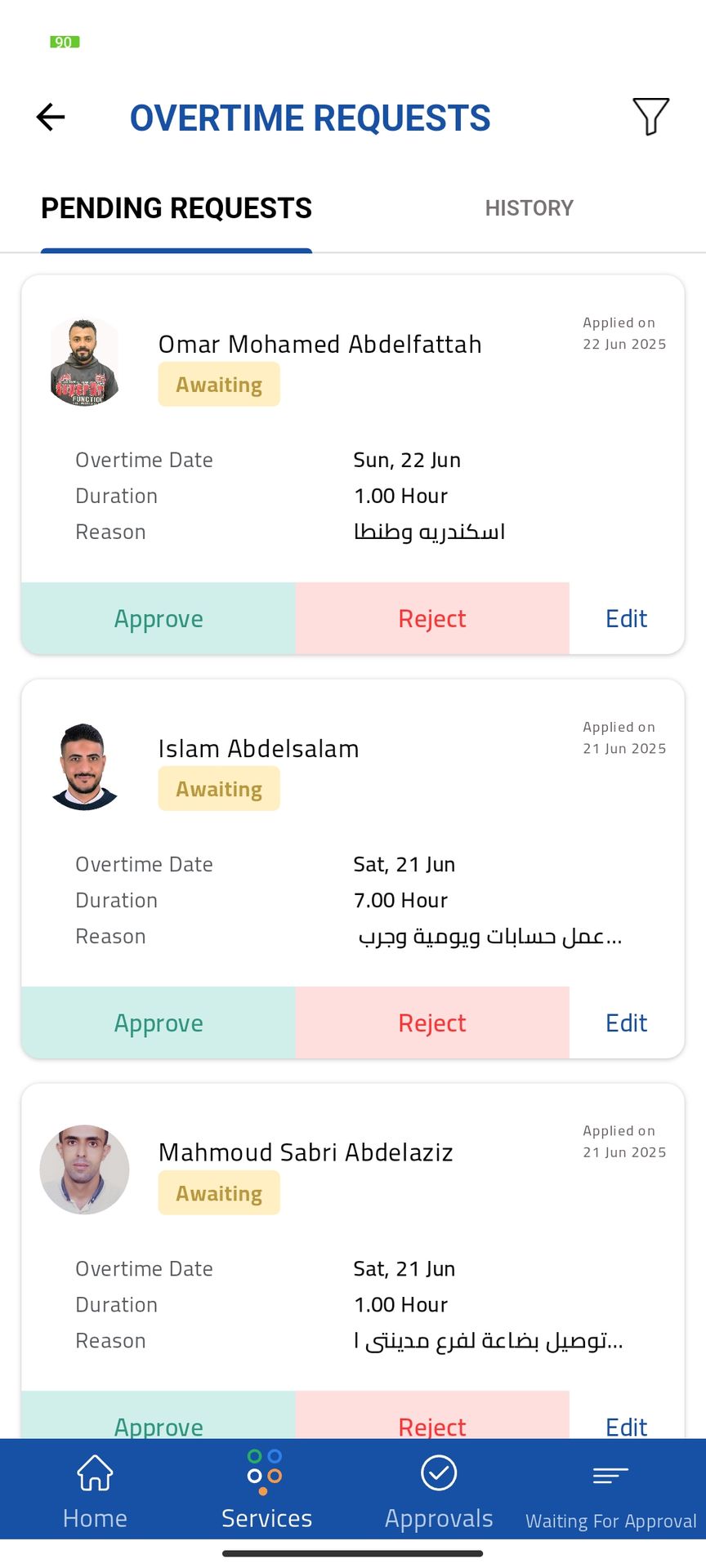Reject Omar Mohamed Abdelfattah's overtime request
The image size is (706, 1568).
[x=432, y=618]
